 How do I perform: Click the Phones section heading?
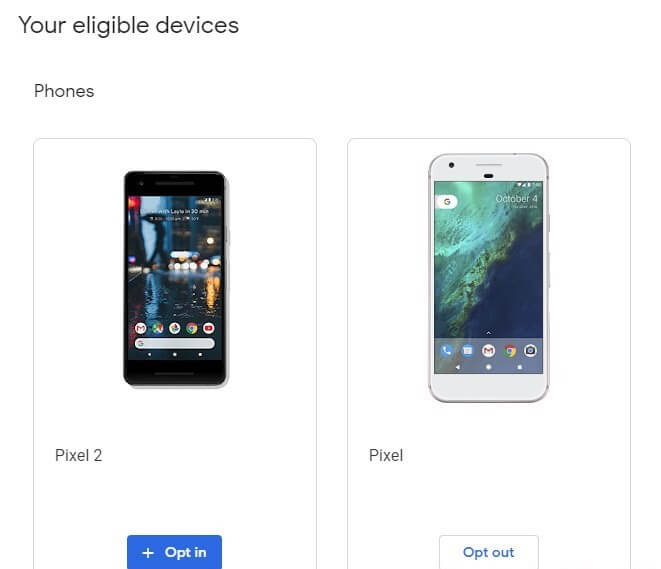64,91
